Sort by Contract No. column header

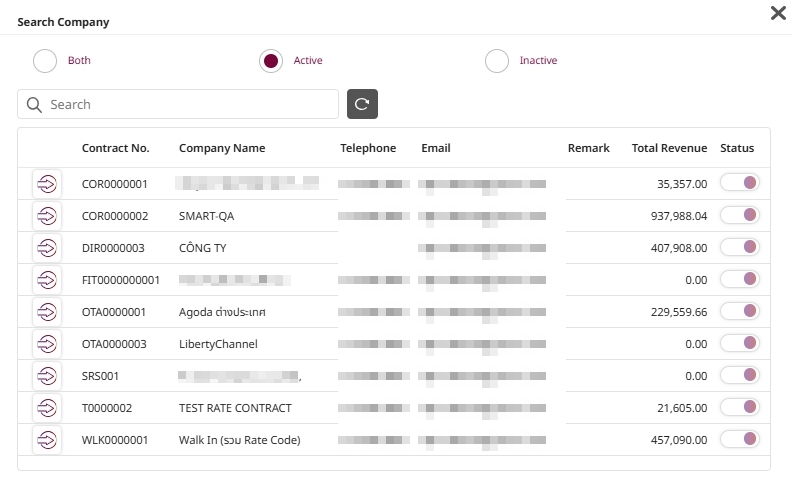[115, 148]
